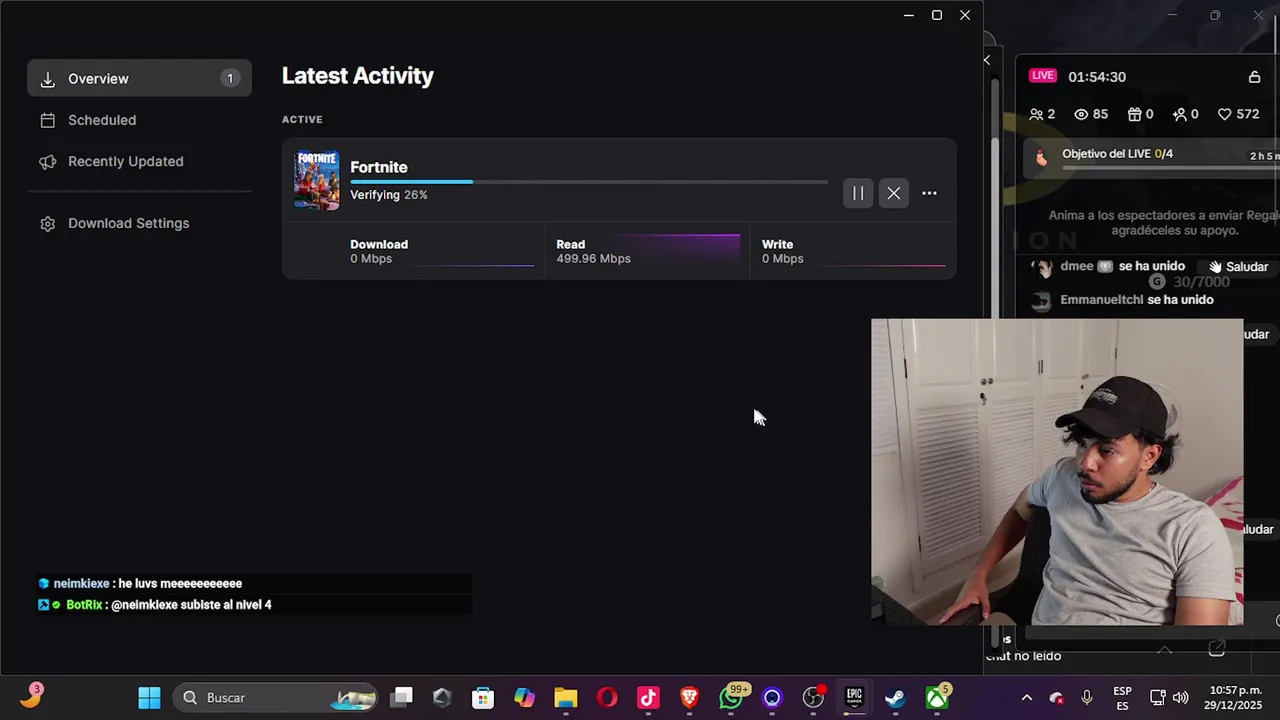Open Brave browser from the taskbar
Image resolution: width=1280 pixels, height=720 pixels.
689,698
